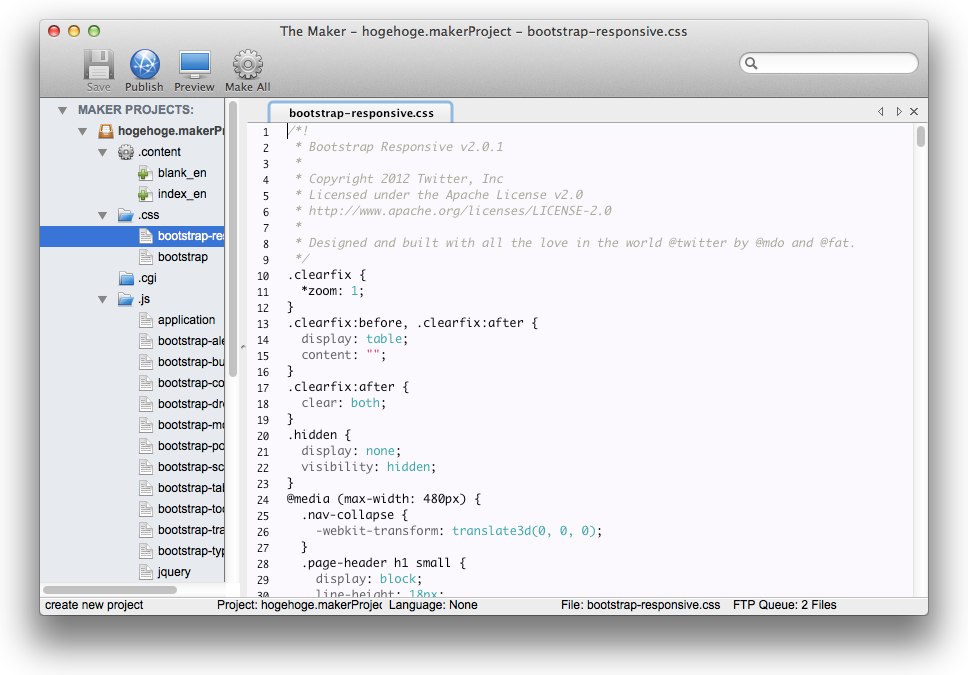
Task: Open the blank_en page icon
Action: point(143,173)
